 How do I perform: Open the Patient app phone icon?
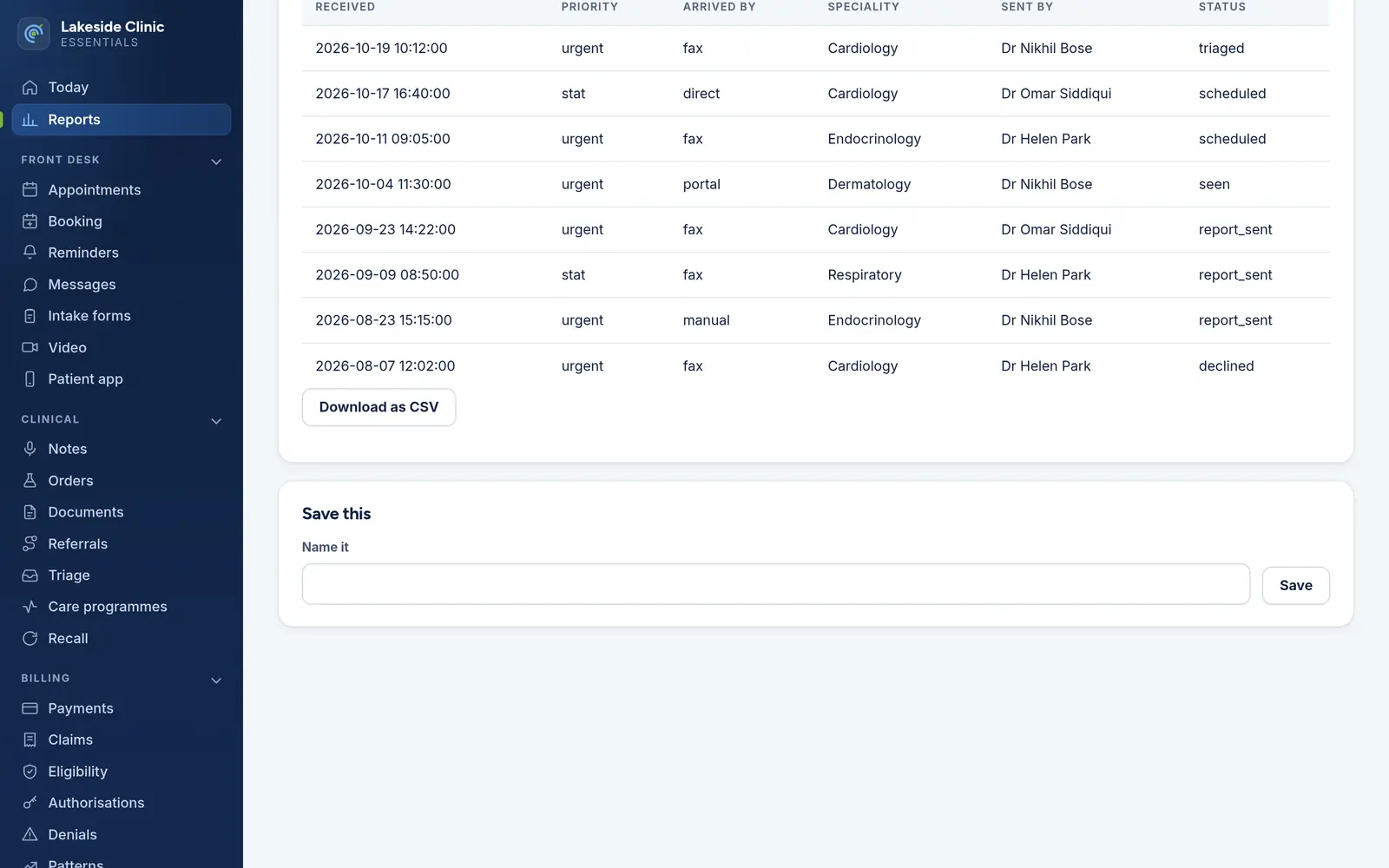(30, 379)
